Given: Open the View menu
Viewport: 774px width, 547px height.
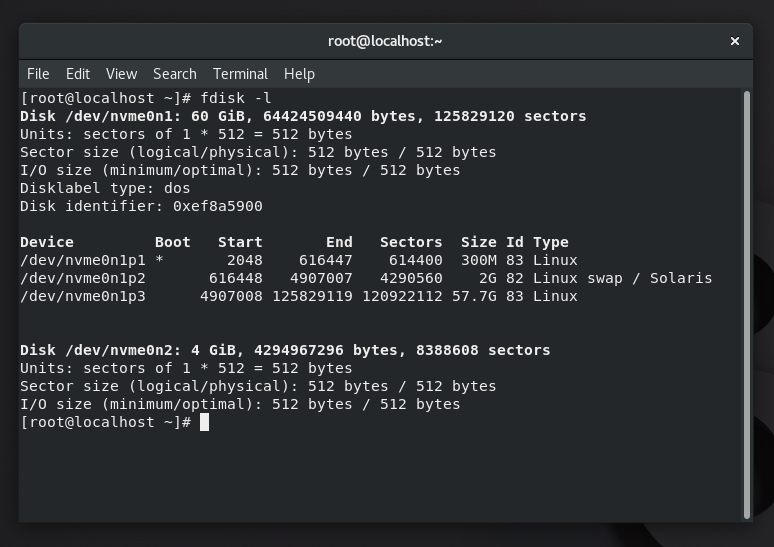Looking at the screenshot, I should [121, 74].
